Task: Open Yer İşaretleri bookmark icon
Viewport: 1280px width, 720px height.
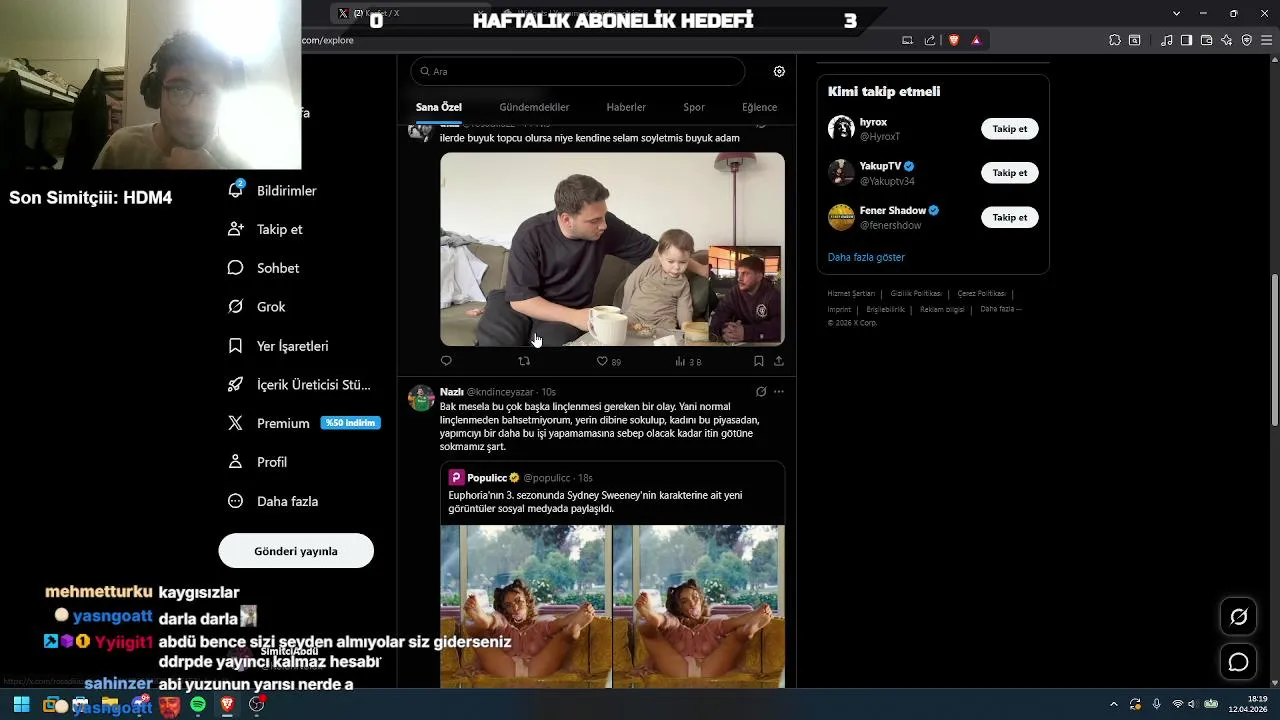Action: tap(235, 346)
